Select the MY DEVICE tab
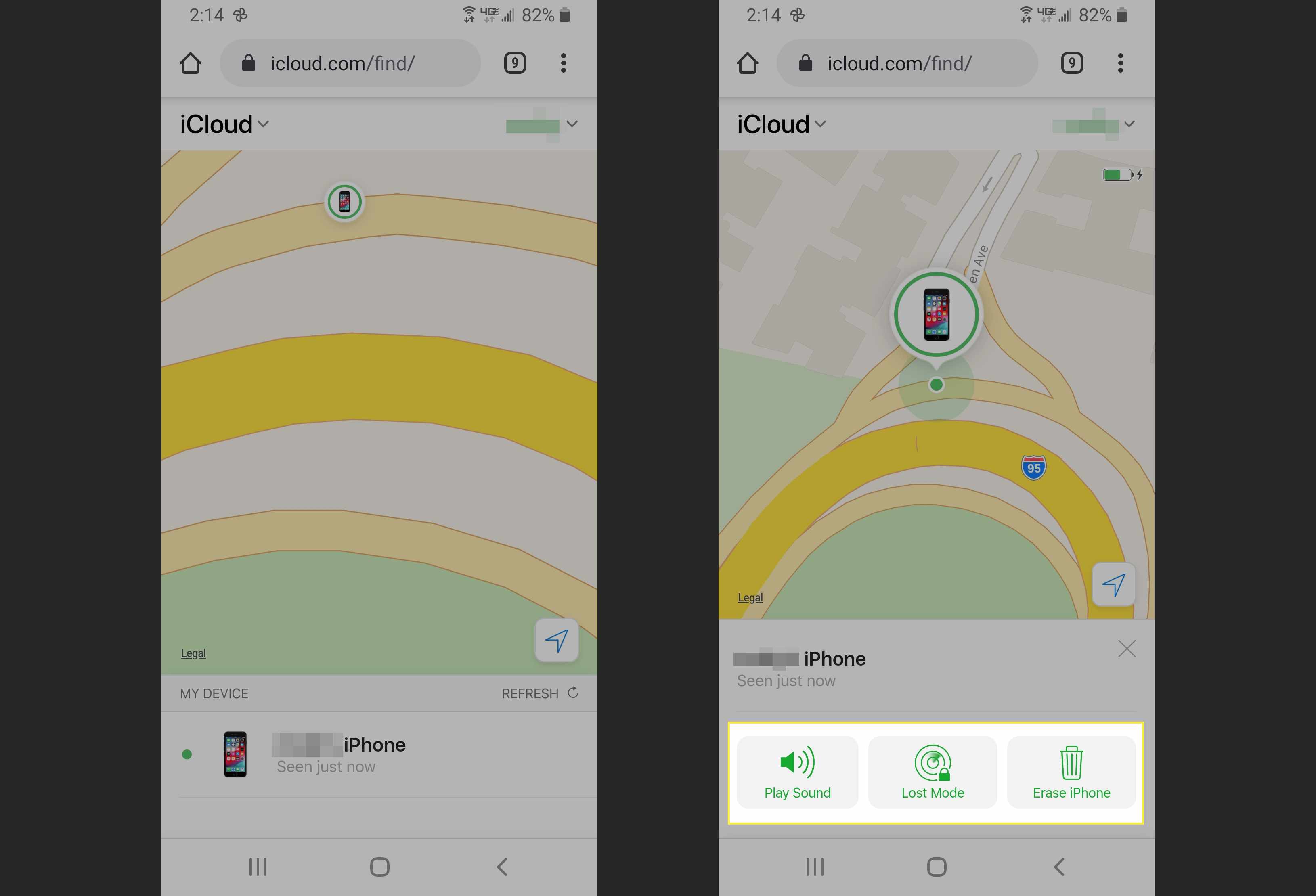1316x896 pixels. 213,692
